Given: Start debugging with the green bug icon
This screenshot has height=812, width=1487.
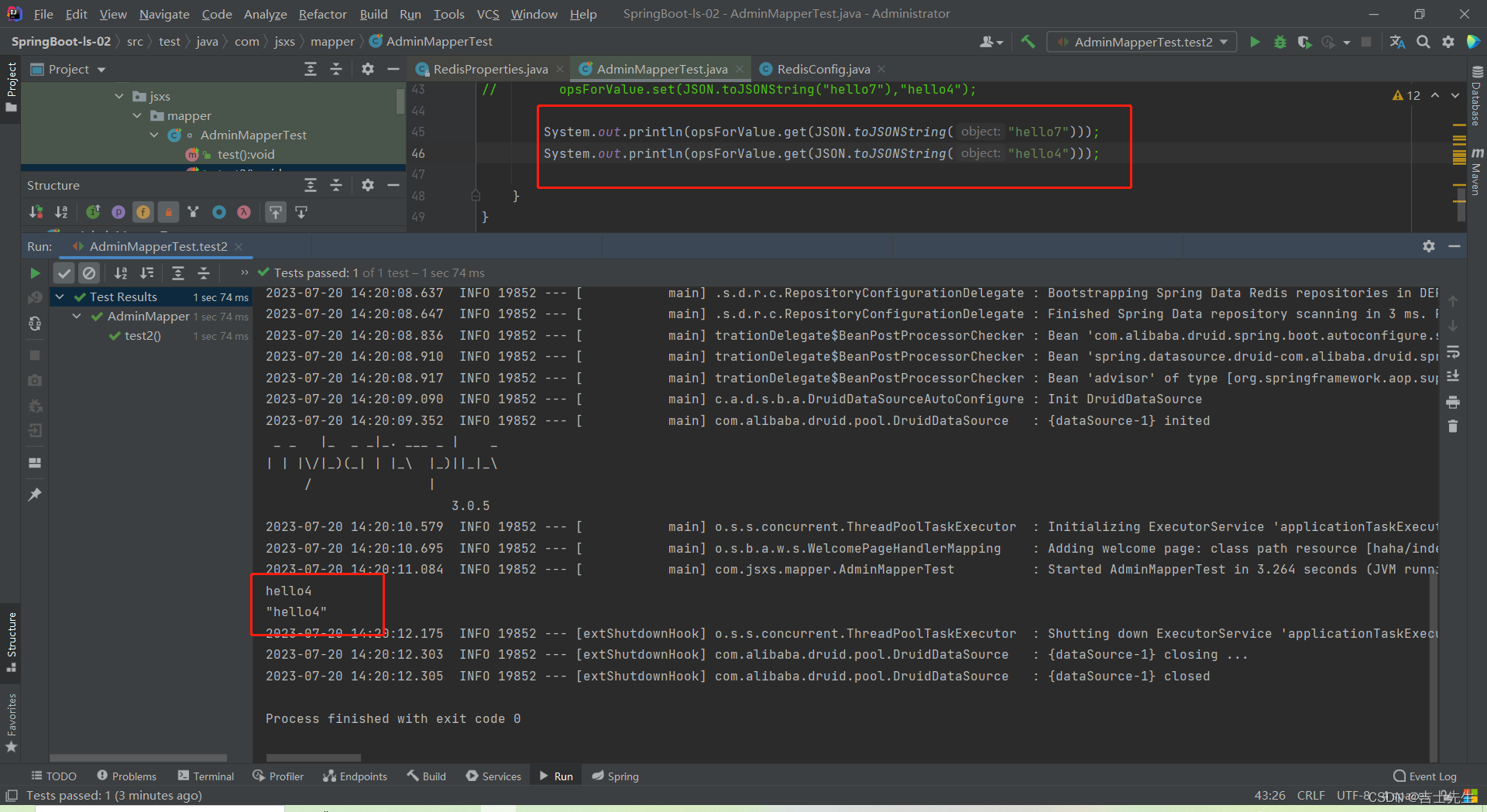Looking at the screenshot, I should (x=1279, y=42).
